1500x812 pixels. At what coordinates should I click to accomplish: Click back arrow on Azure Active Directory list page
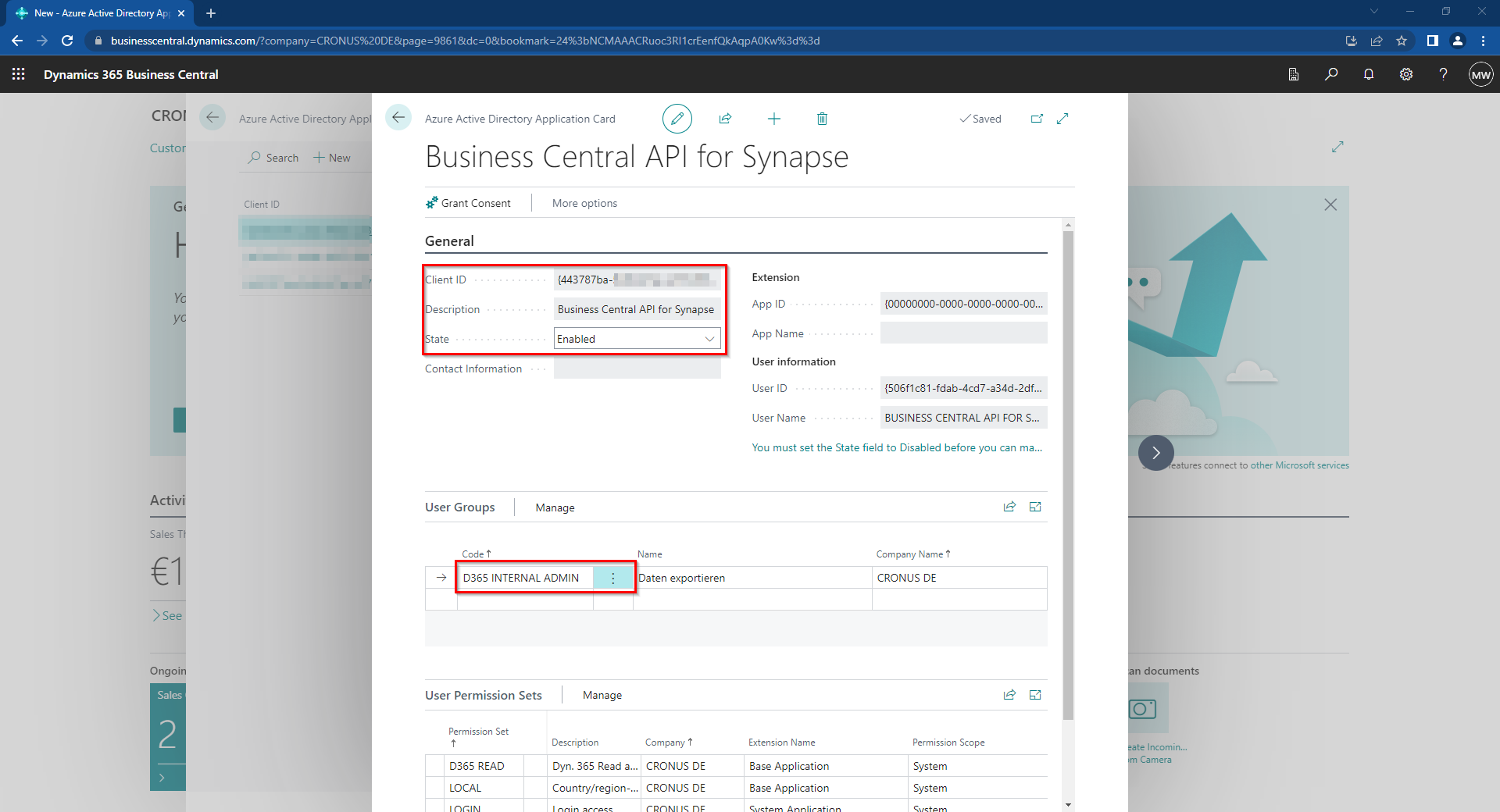(x=212, y=118)
